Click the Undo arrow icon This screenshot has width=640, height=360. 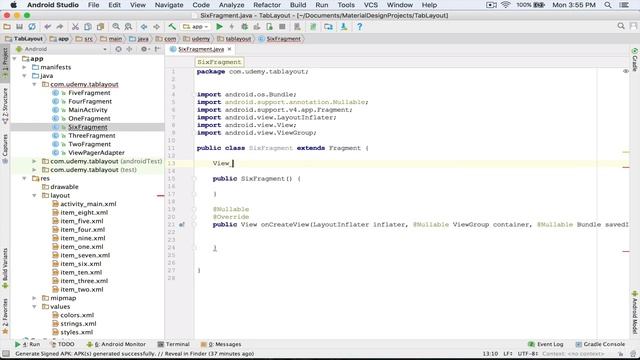tap(48, 27)
